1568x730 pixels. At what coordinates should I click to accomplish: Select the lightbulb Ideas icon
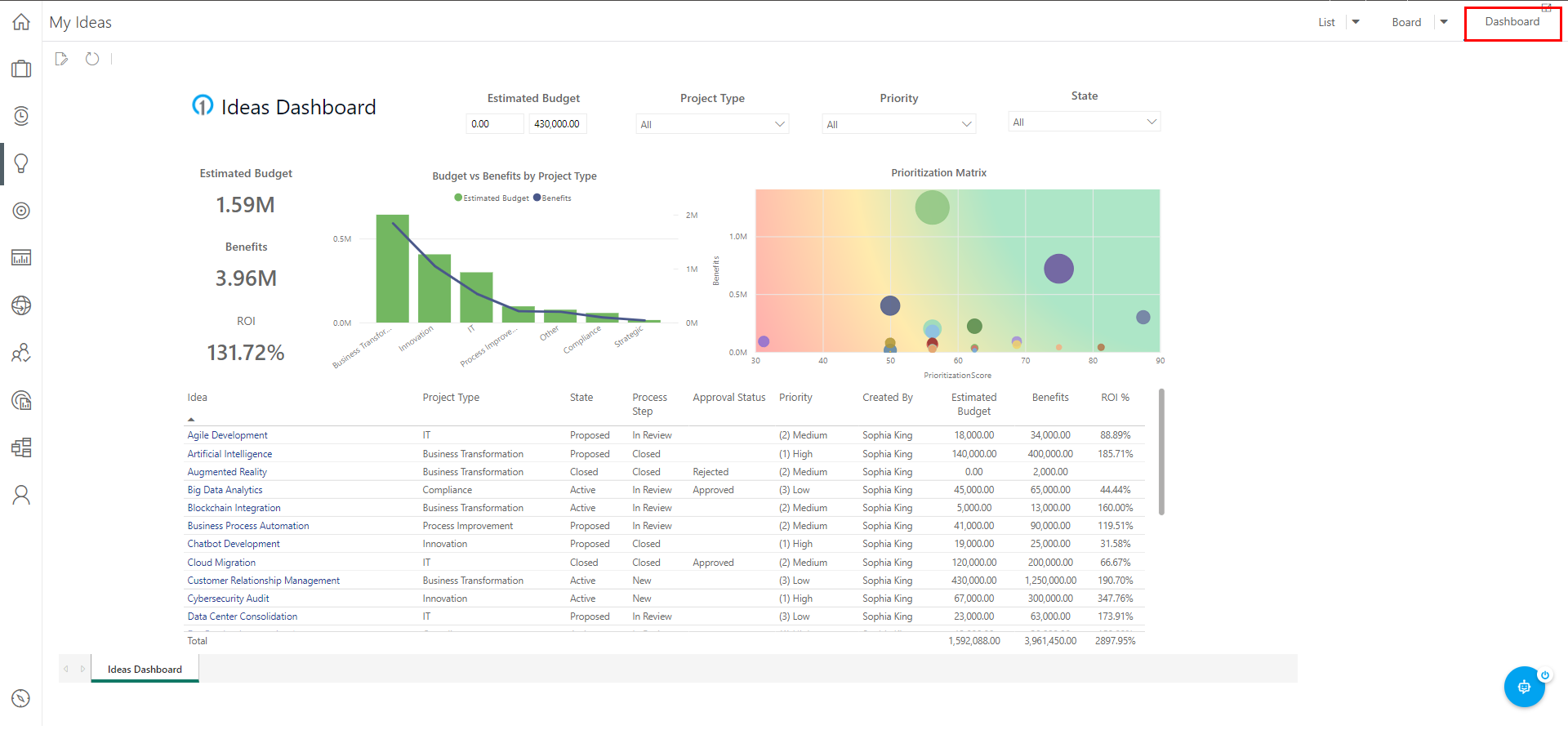21,163
